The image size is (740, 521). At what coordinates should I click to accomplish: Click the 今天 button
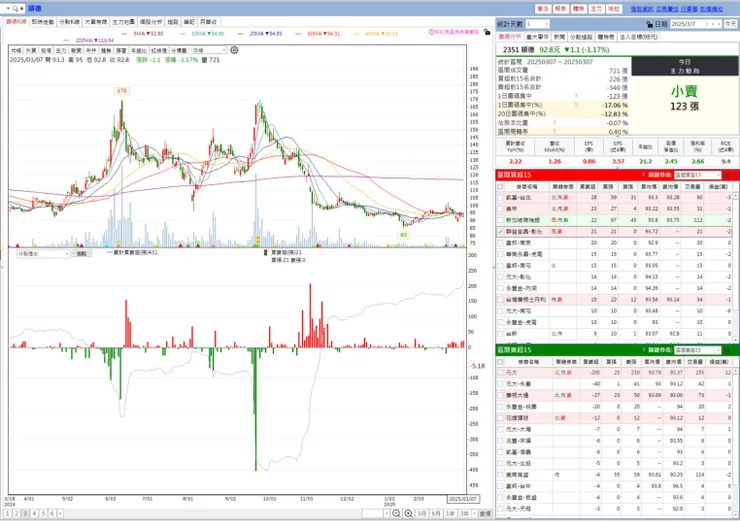pyautogui.click(x=731, y=24)
